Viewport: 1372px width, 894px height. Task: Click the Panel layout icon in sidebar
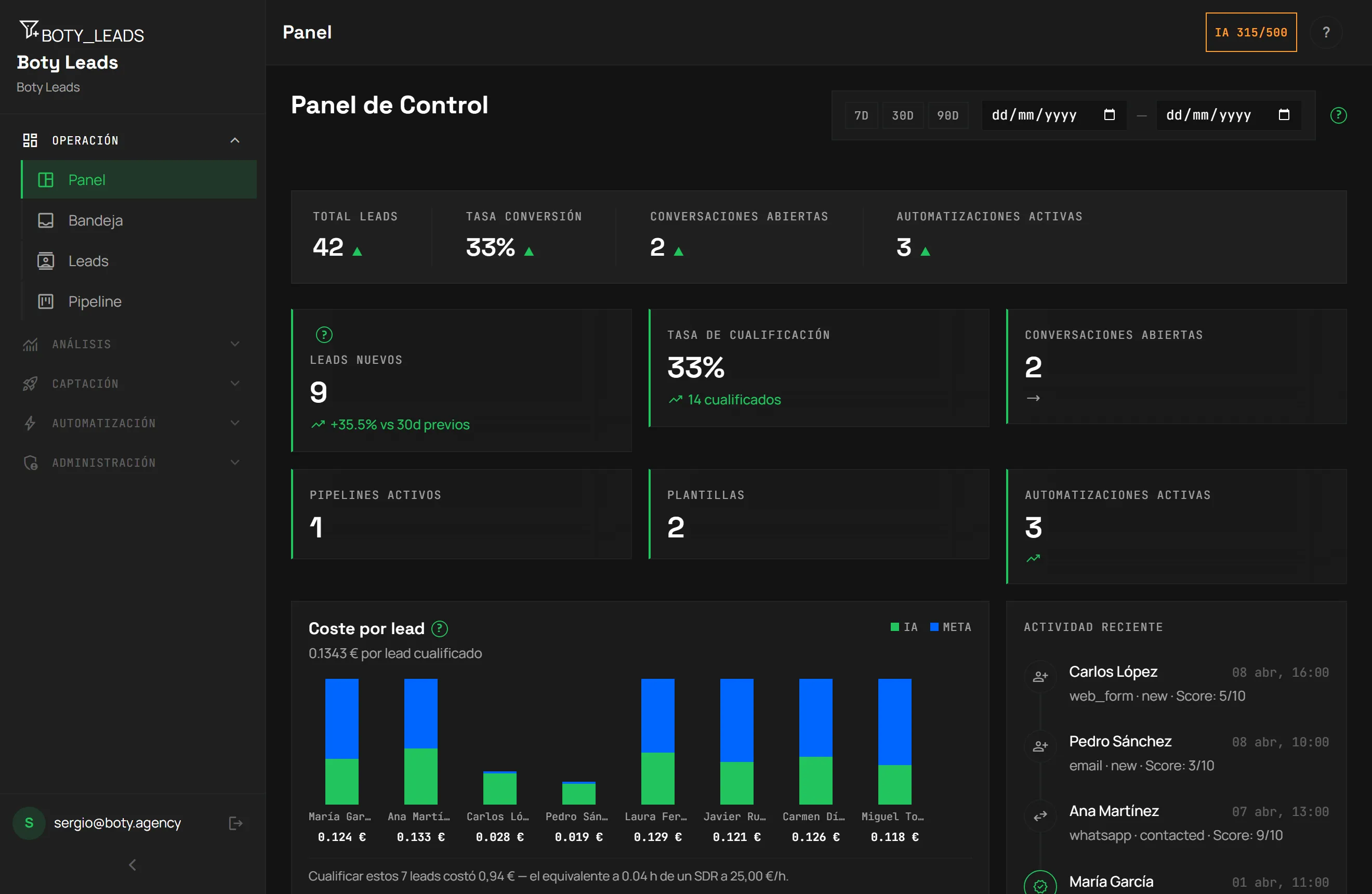click(x=46, y=180)
